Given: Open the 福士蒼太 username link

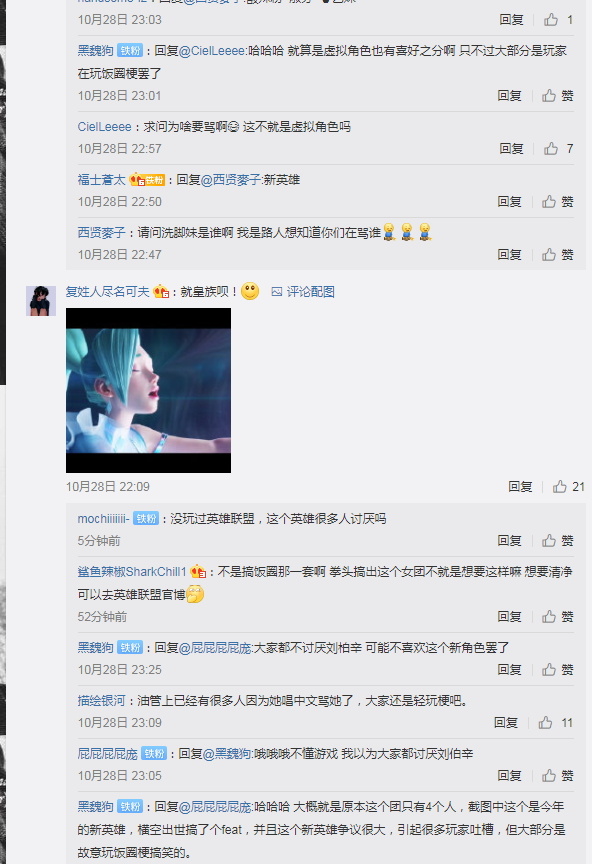Looking at the screenshot, I should pos(101,180).
